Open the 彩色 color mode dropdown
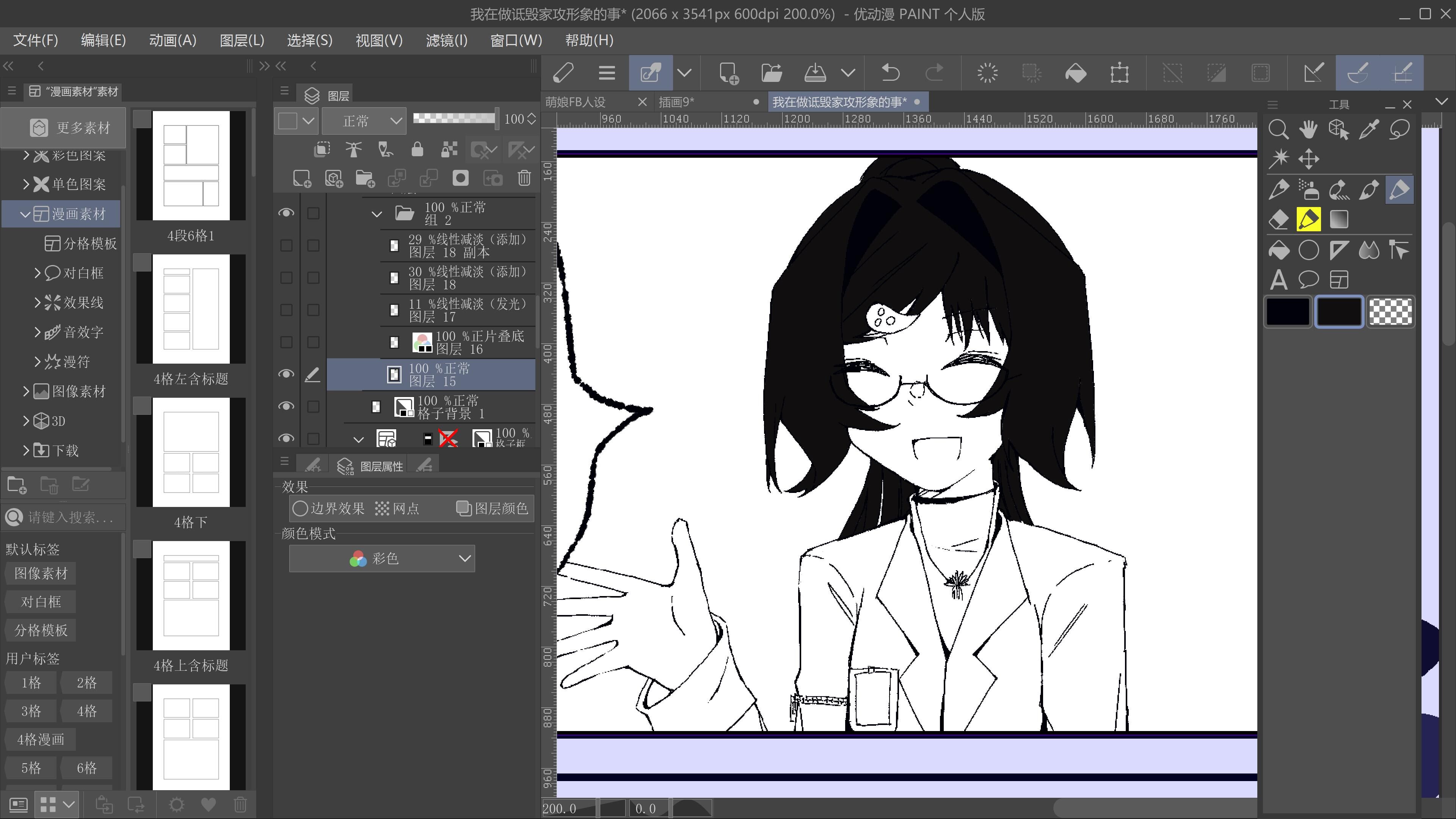Viewport: 1456px width, 819px height. click(x=381, y=559)
